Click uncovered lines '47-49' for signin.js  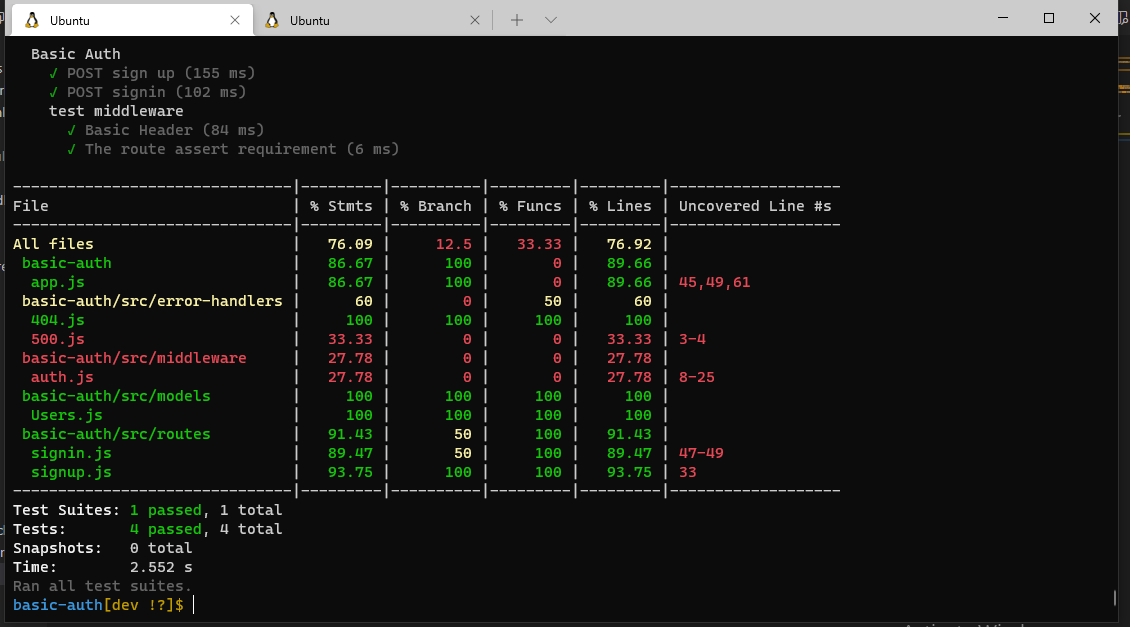click(701, 453)
